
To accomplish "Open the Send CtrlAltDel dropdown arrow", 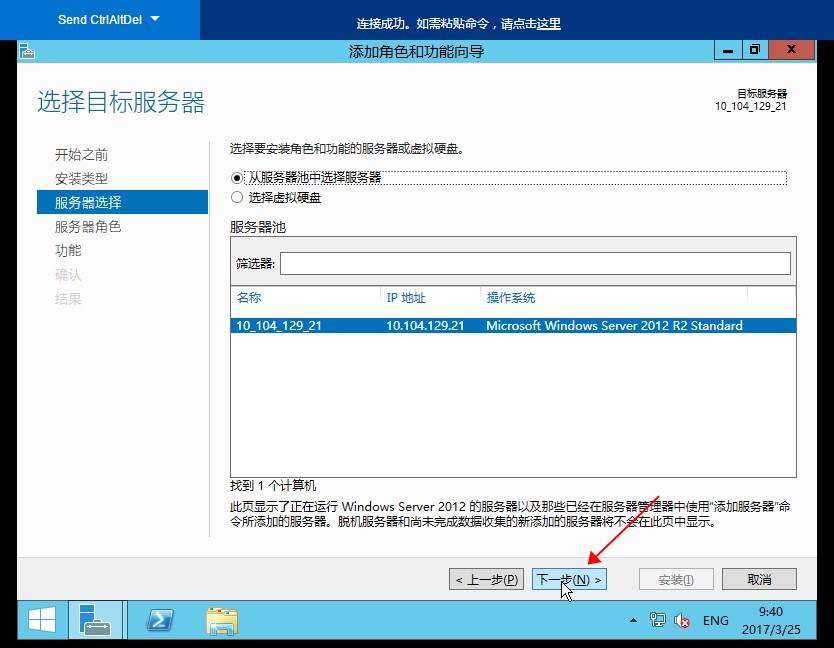I will (155, 19).
